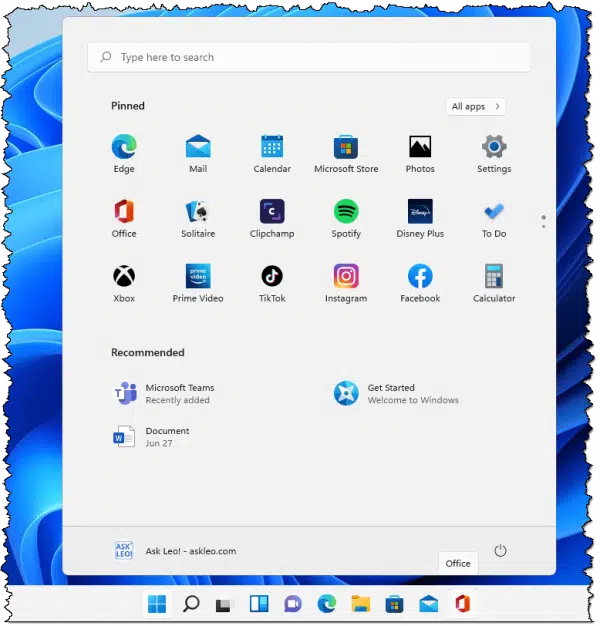This screenshot has height=626, width=600.
Task: Launch Xbox app
Action: coord(124,283)
